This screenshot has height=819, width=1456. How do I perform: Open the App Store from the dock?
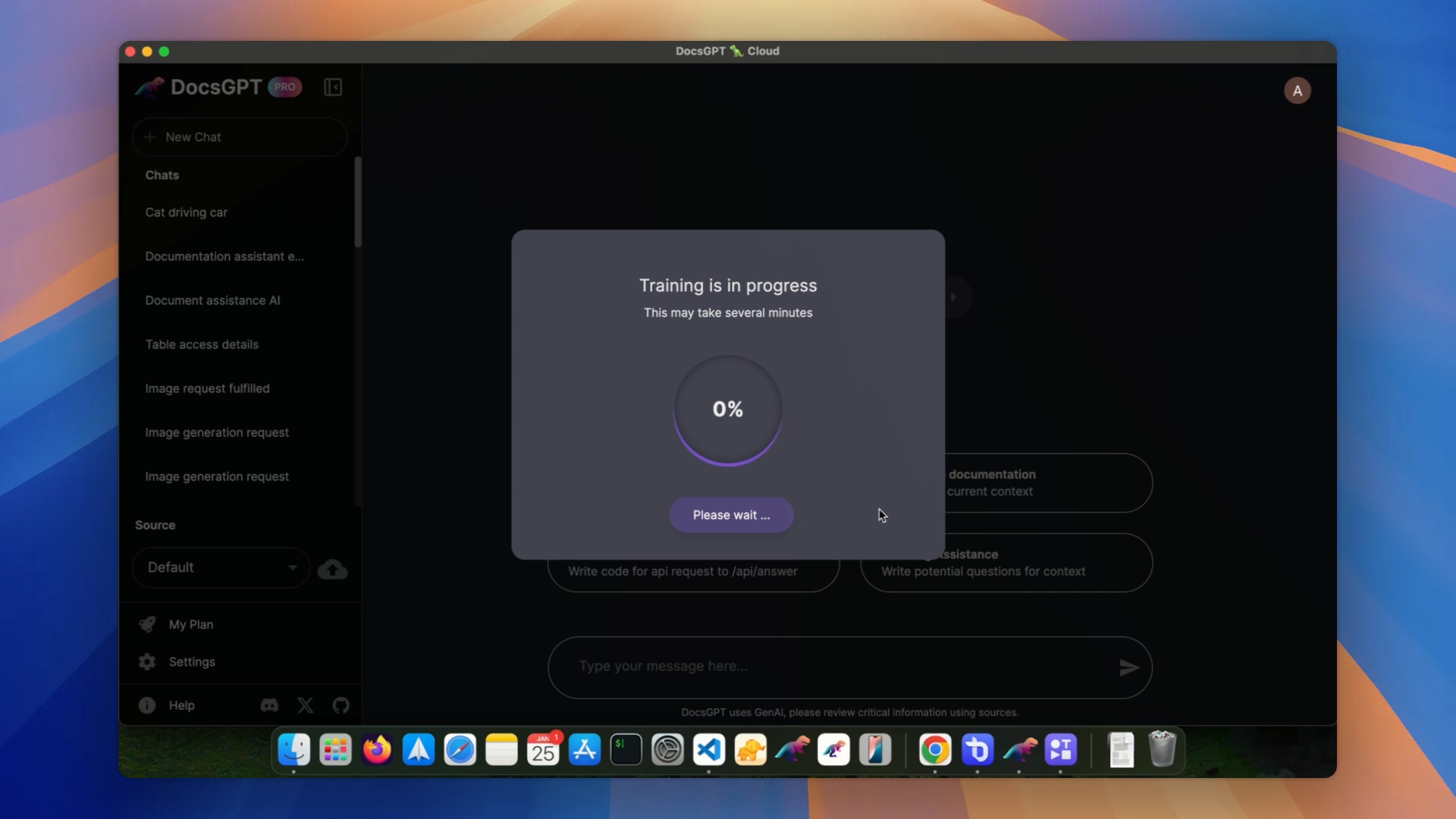(585, 750)
